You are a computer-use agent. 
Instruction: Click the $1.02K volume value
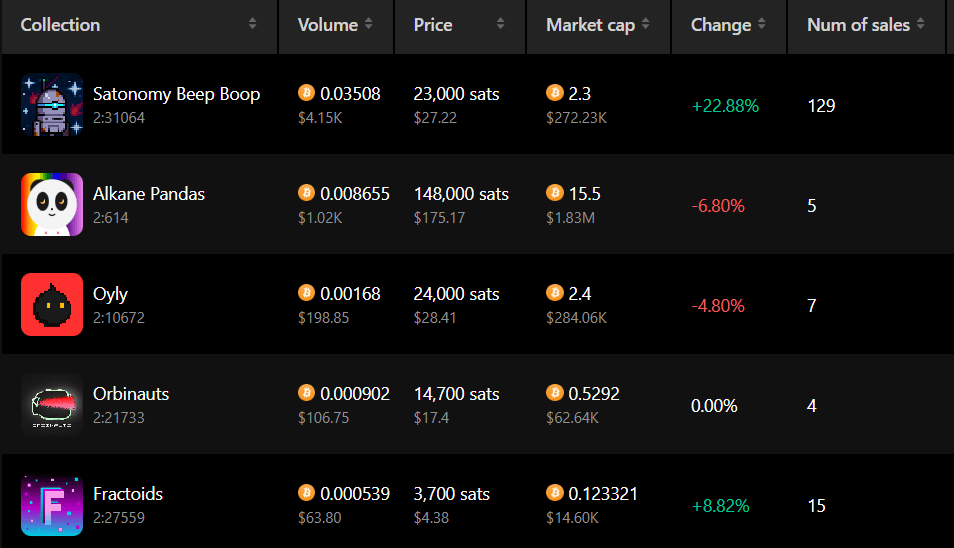click(320, 218)
